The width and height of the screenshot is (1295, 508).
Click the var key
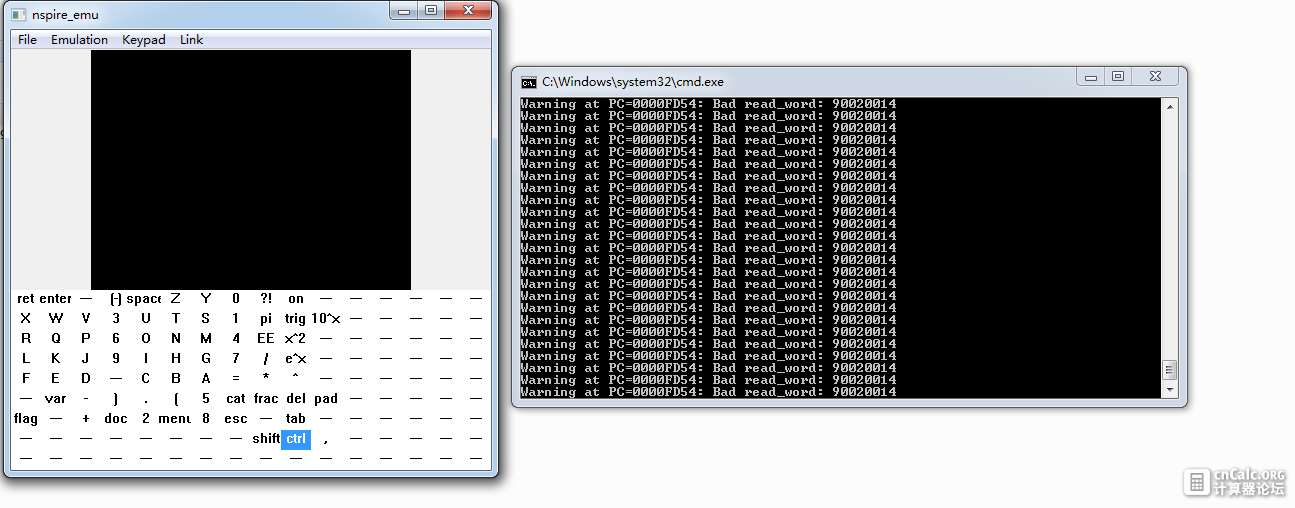tap(56, 399)
